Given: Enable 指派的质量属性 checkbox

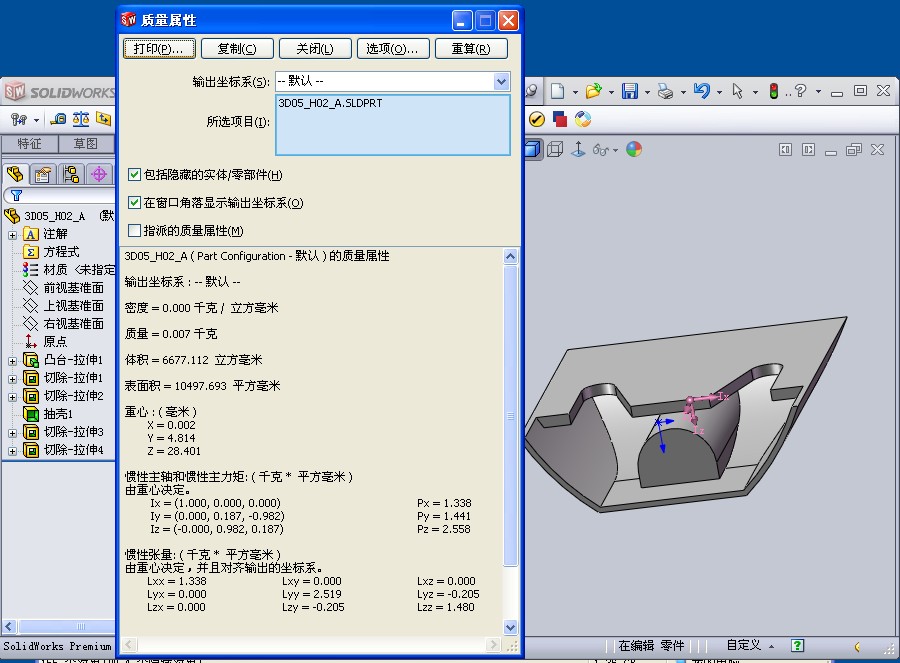Looking at the screenshot, I should [x=135, y=231].
